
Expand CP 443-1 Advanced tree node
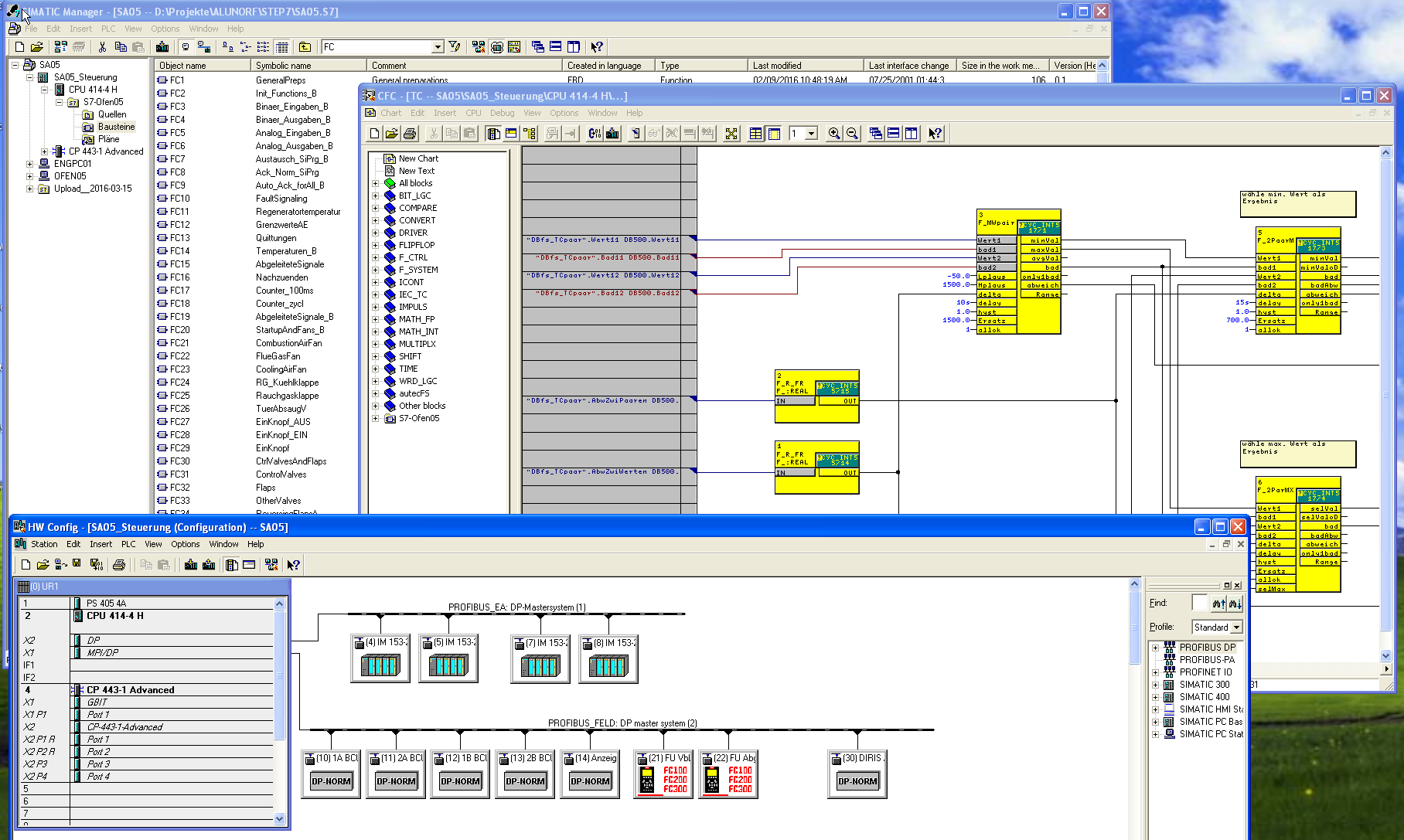45,151
